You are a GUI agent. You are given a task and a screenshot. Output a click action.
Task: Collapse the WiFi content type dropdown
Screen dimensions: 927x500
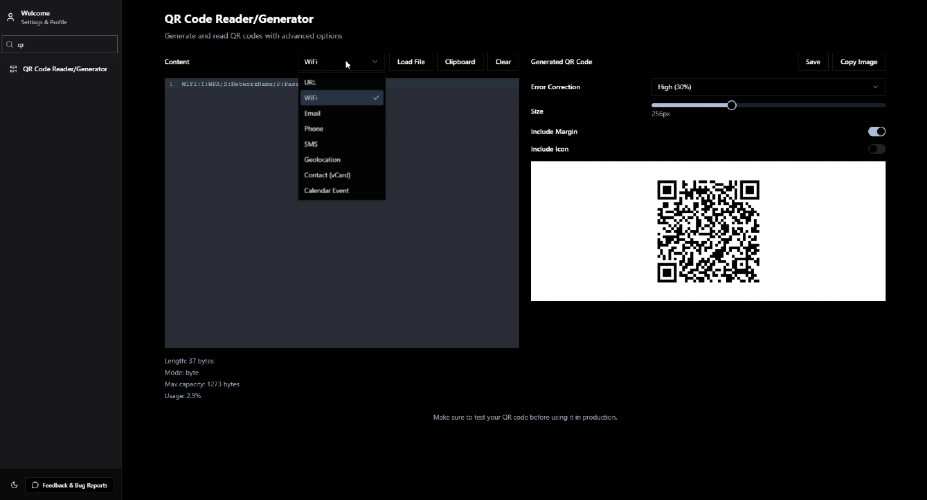point(341,61)
